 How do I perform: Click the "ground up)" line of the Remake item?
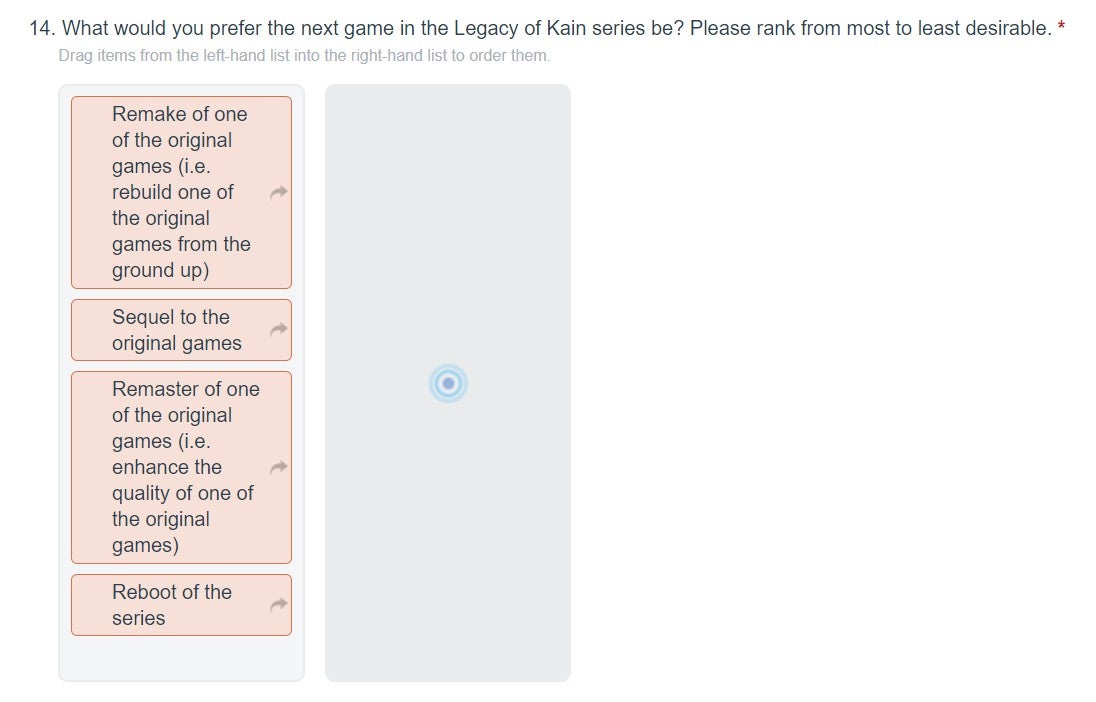pos(161,270)
